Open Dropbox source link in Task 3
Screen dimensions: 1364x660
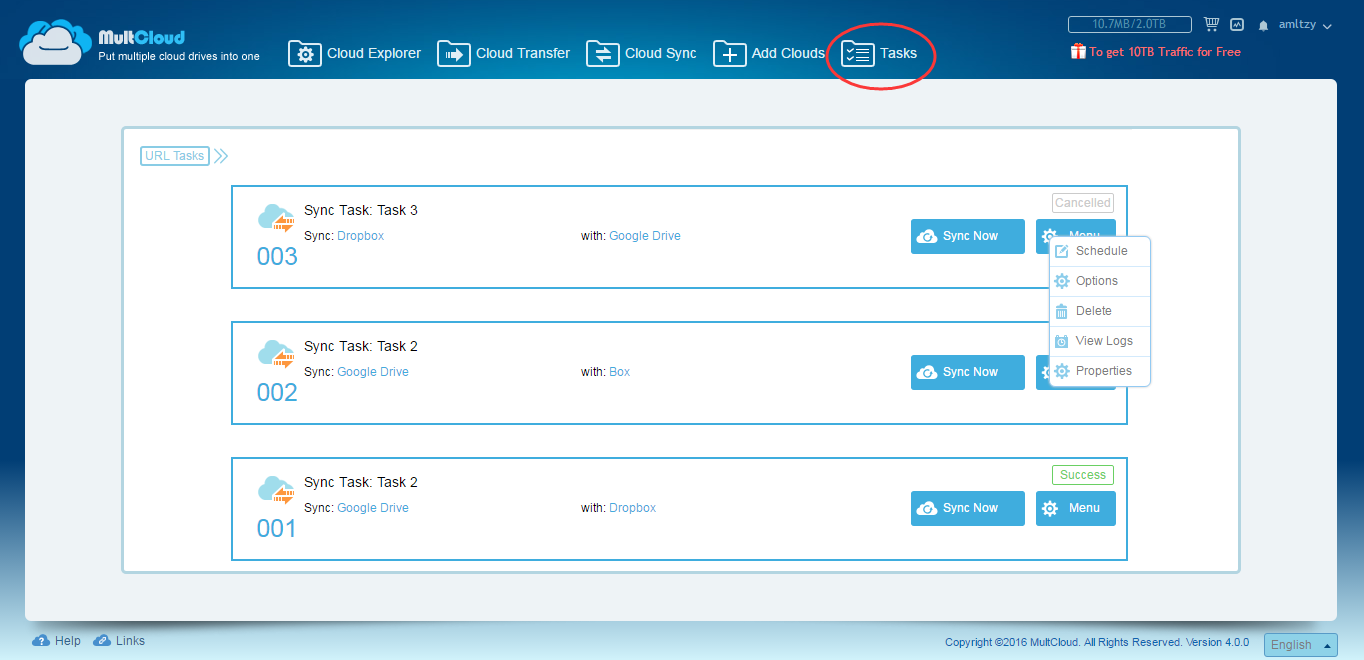pos(360,236)
